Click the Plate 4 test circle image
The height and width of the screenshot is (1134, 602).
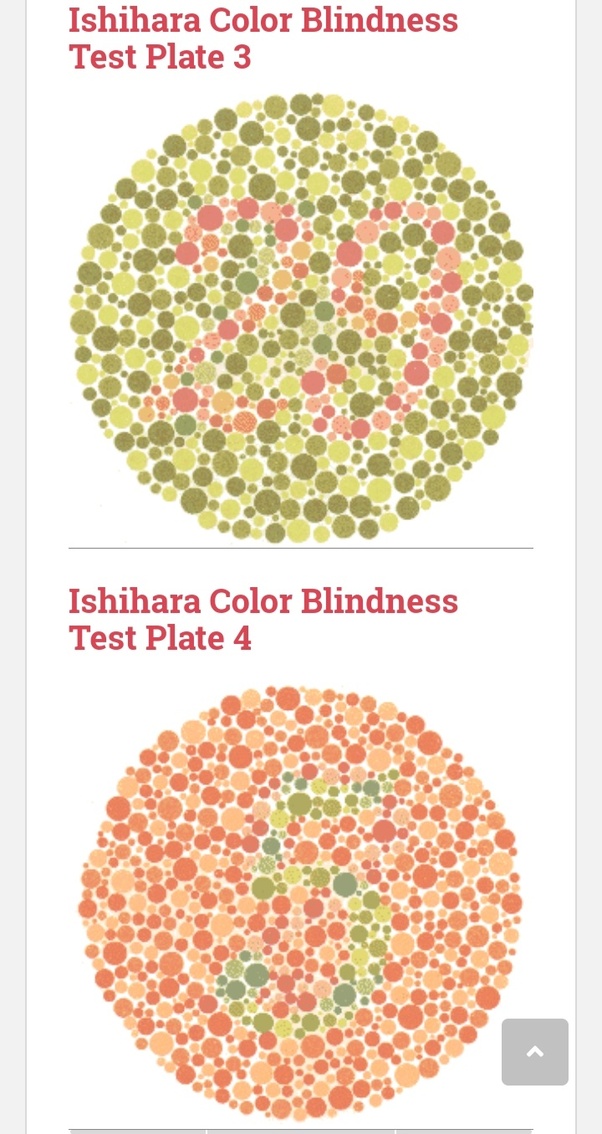pyautogui.click(x=300, y=900)
